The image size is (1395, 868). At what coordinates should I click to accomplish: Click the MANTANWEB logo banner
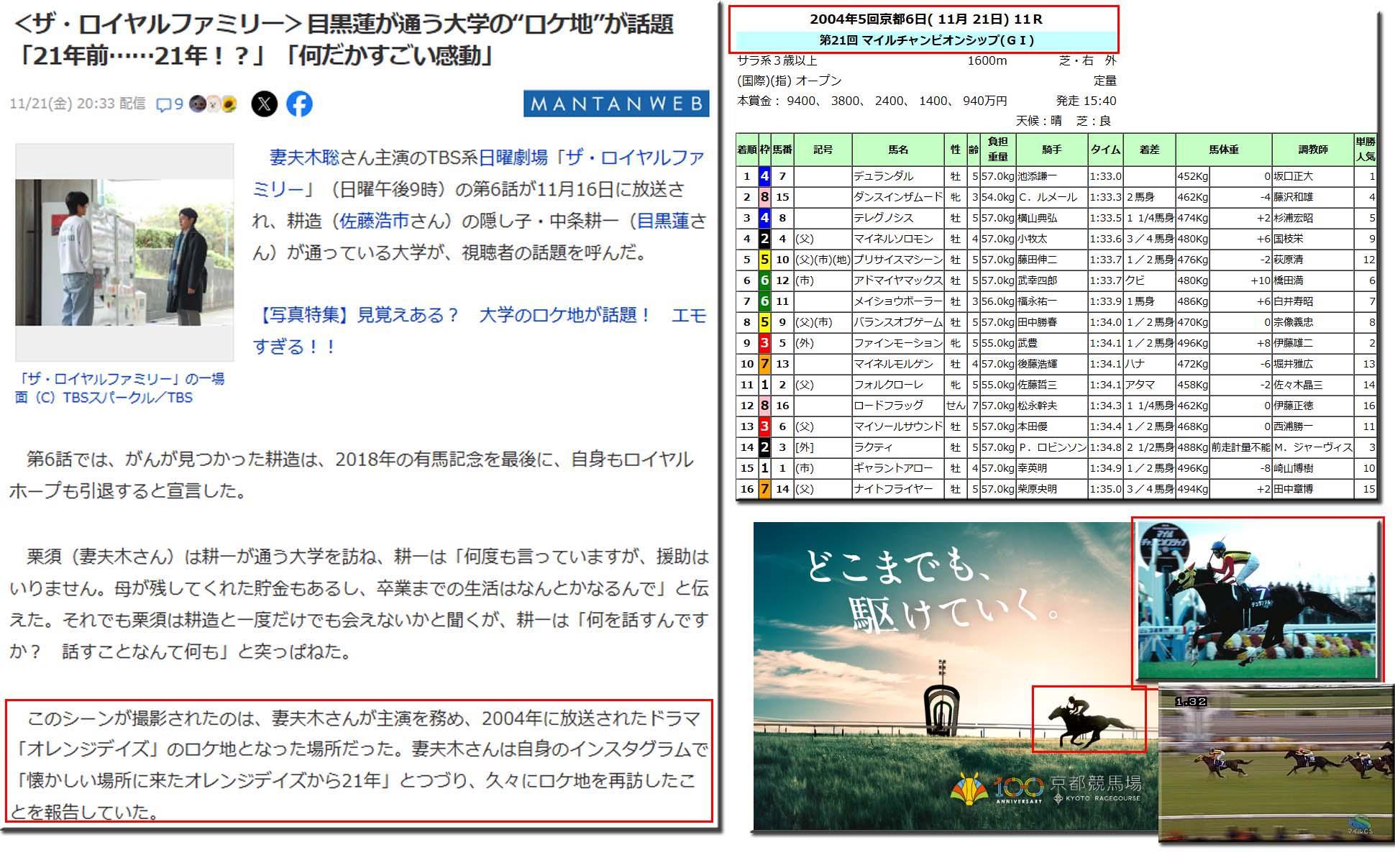pos(616,104)
